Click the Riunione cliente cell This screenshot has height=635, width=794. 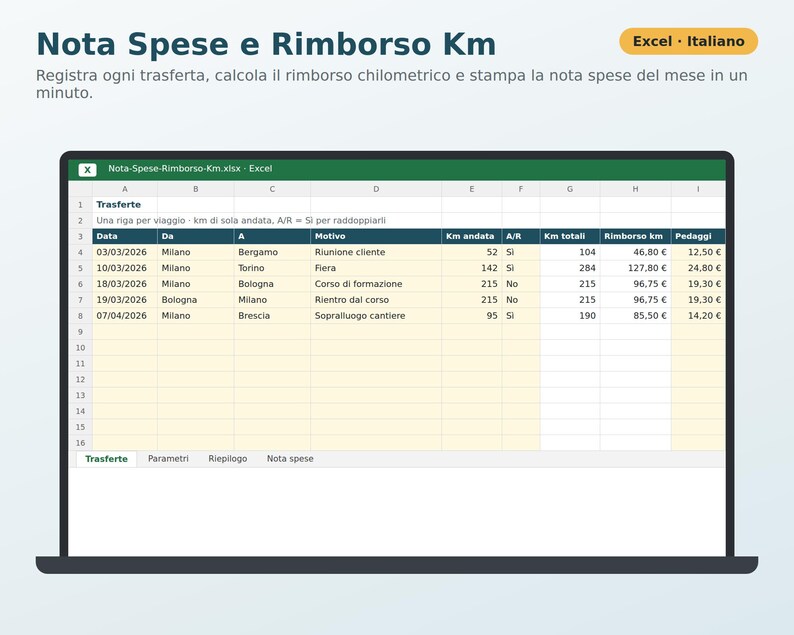pyautogui.click(x=376, y=252)
